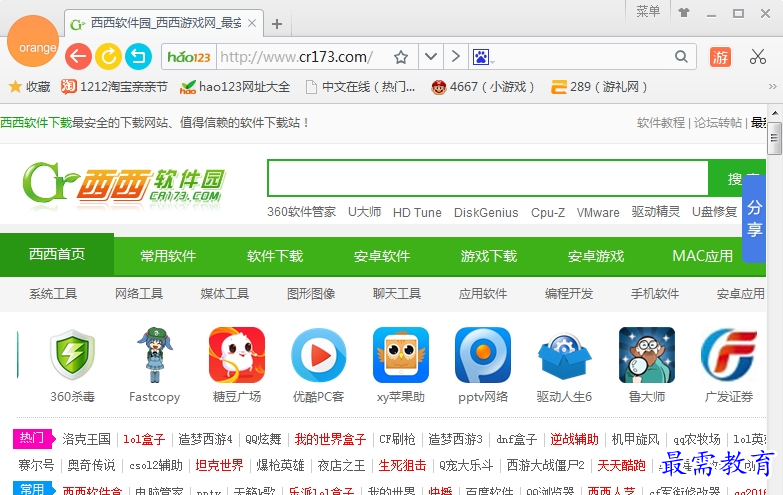
Task: Open VMware quick search link
Action: tap(598, 213)
